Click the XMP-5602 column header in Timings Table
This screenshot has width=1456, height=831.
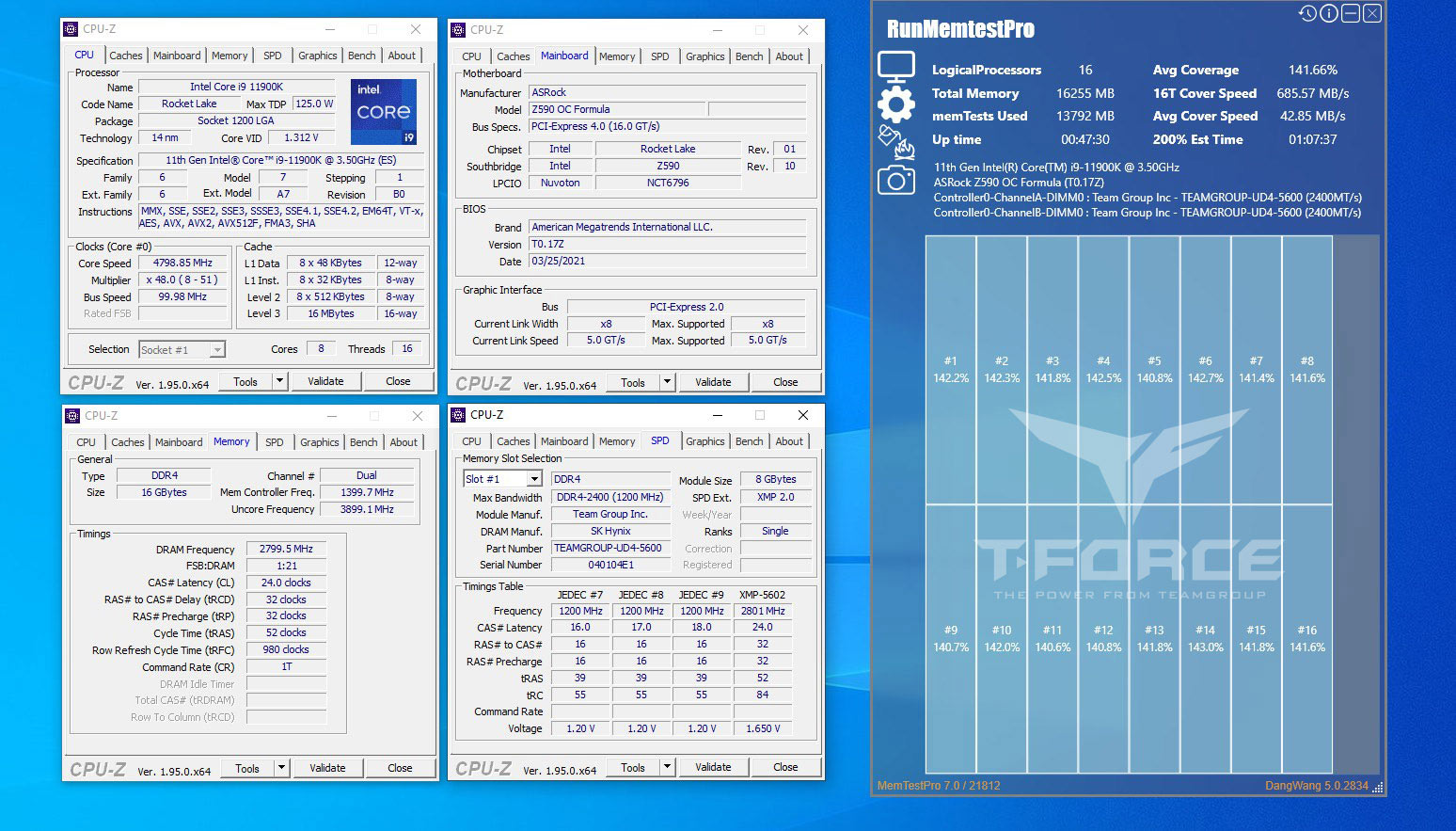coord(762,595)
